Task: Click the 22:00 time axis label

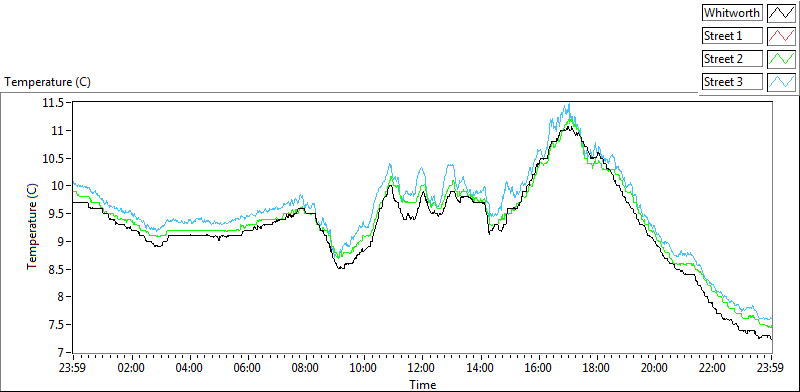Action: (713, 368)
